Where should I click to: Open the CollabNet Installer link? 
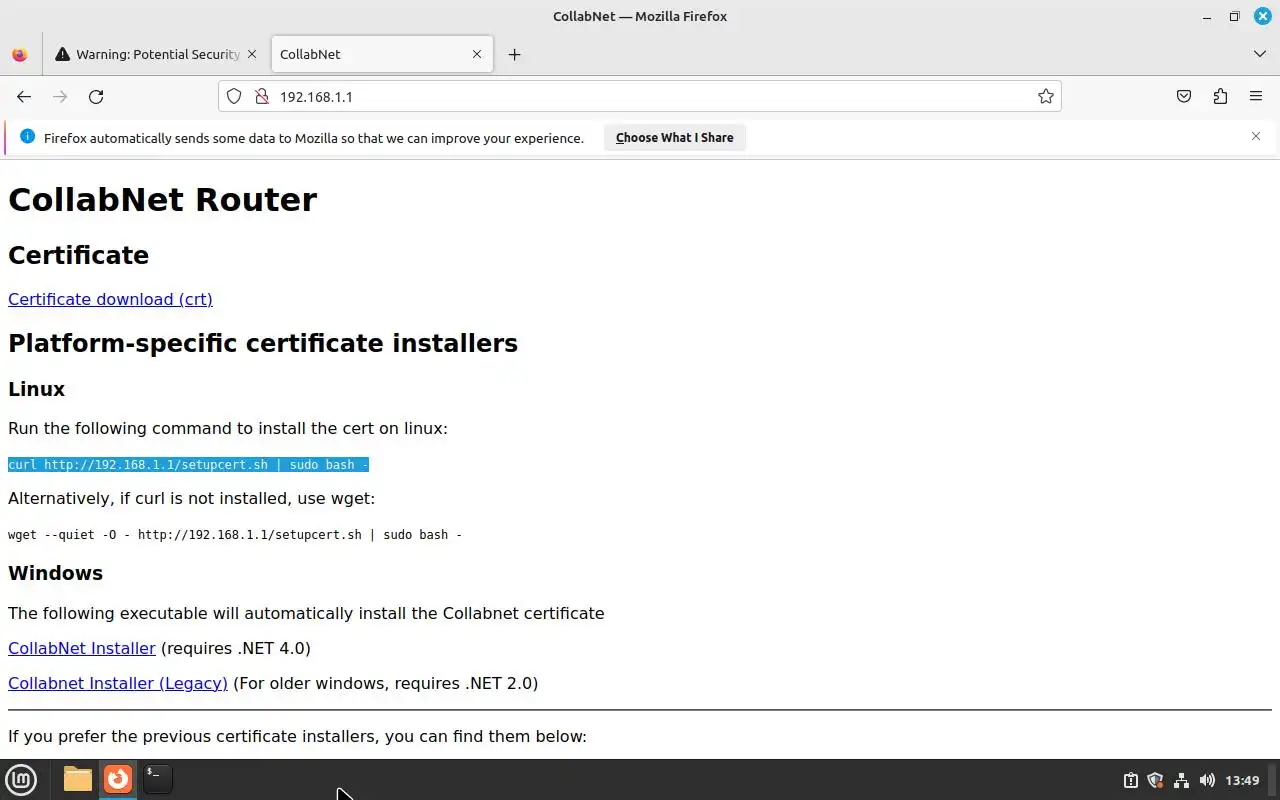82,648
